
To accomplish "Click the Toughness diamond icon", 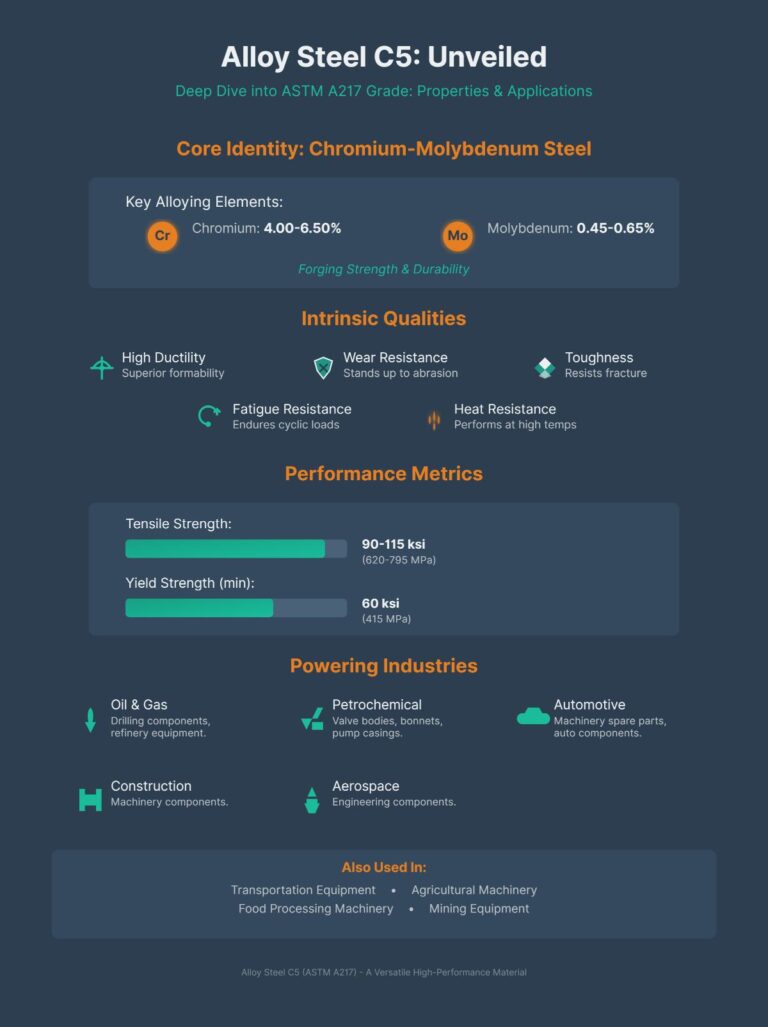I will (544, 367).
